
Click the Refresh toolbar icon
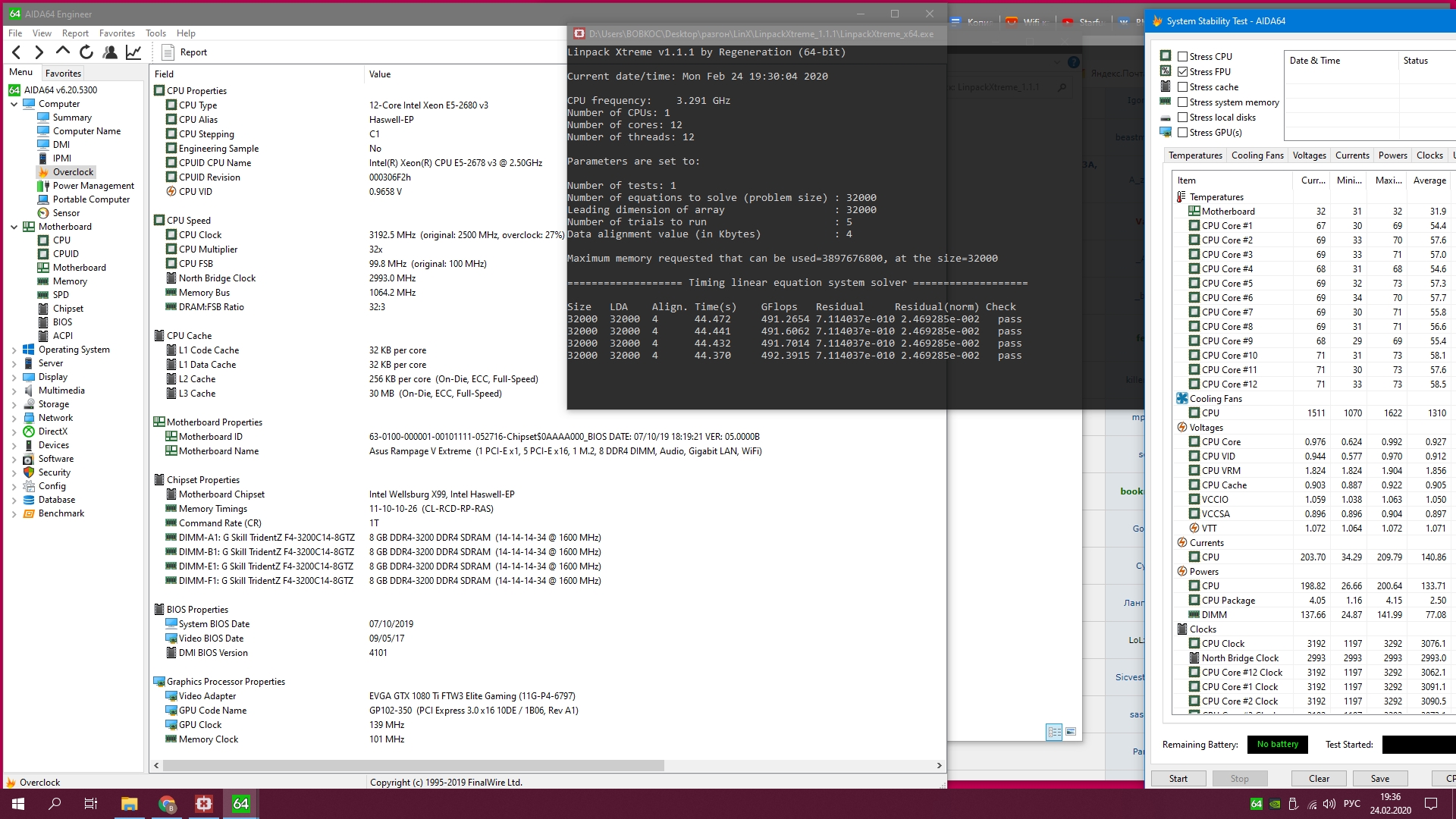[86, 52]
